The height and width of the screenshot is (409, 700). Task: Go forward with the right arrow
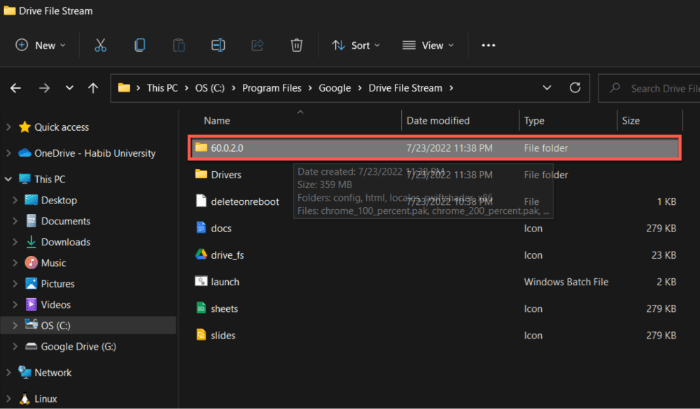click(x=44, y=88)
